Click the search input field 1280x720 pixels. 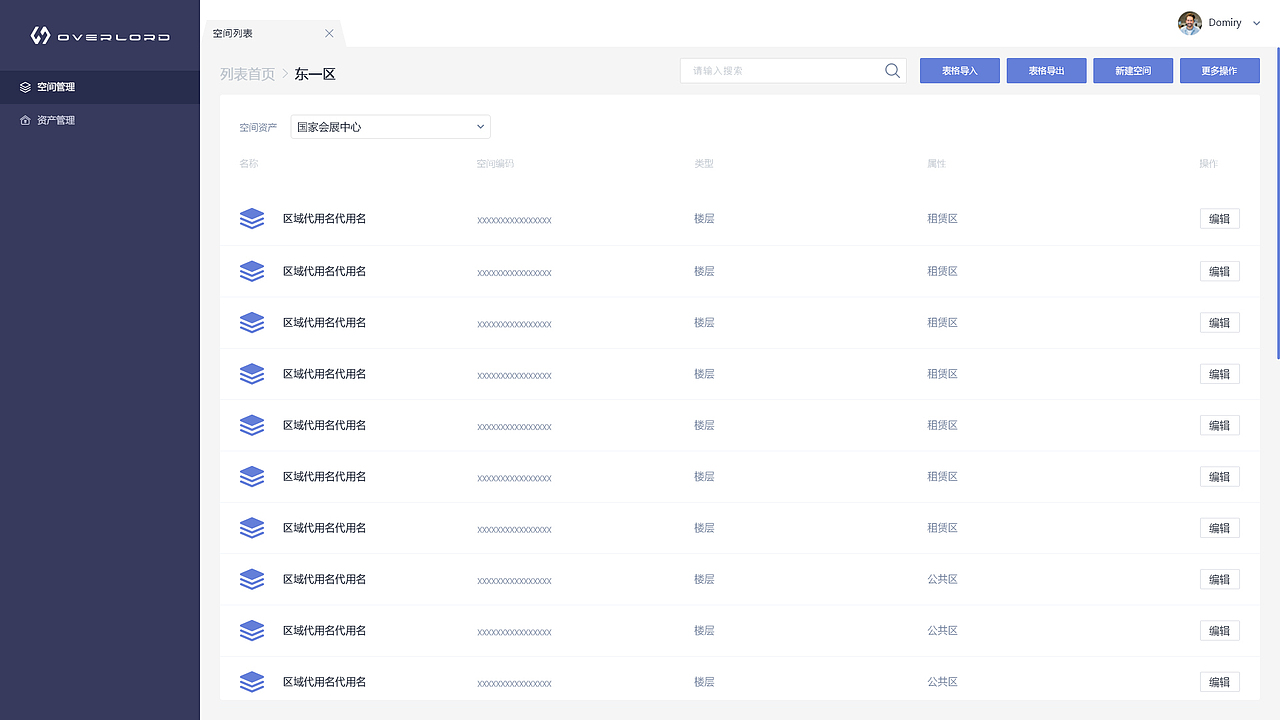(782, 71)
